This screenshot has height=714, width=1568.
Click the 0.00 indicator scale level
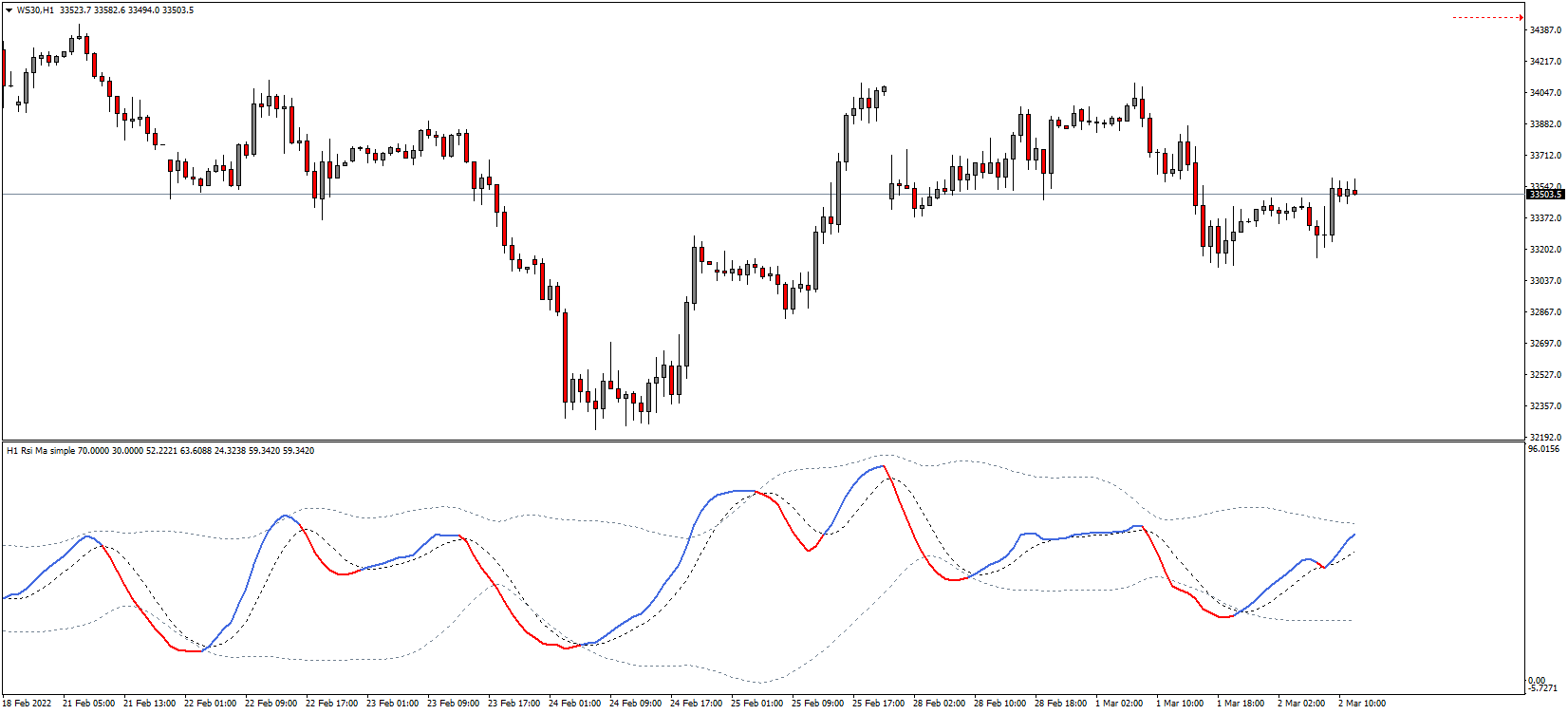(x=1537, y=681)
